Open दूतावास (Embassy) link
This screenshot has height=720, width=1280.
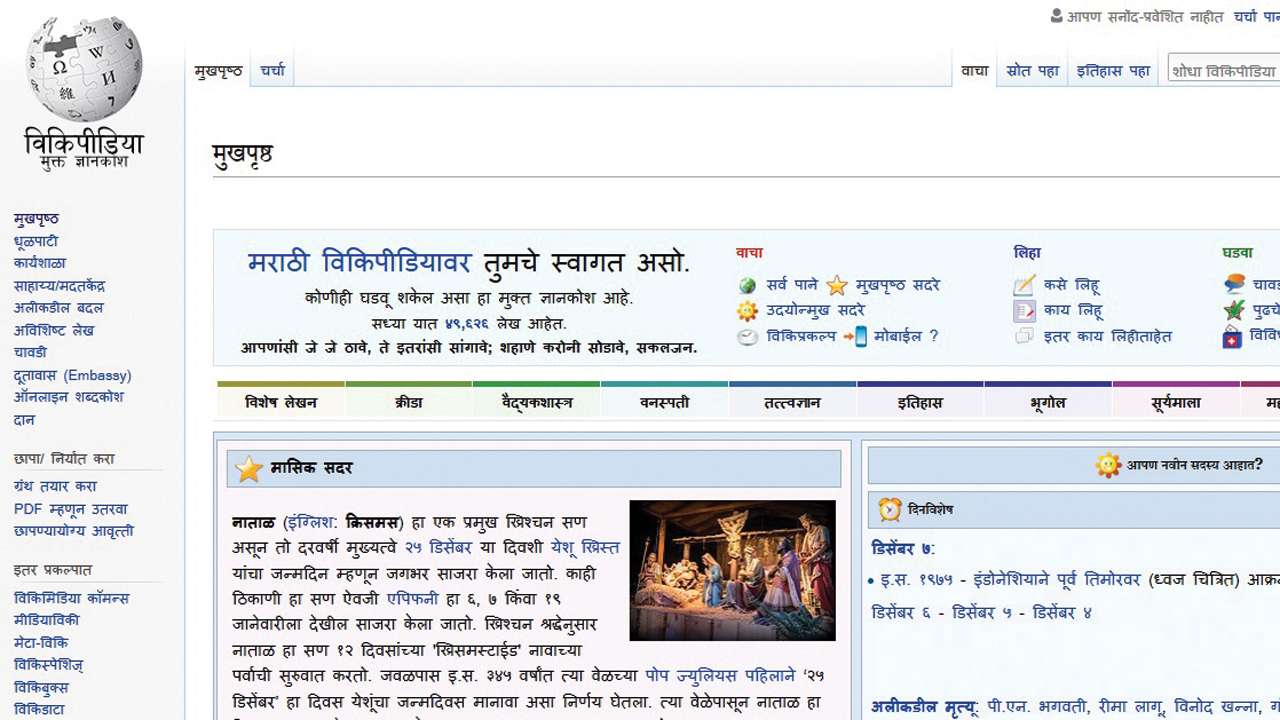73,375
